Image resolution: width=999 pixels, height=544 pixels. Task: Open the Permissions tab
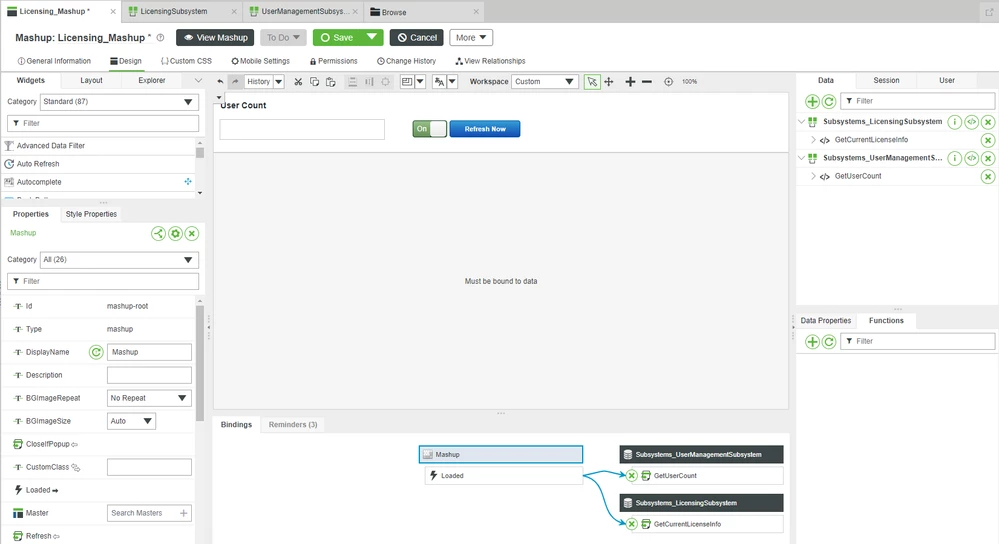pos(333,61)
